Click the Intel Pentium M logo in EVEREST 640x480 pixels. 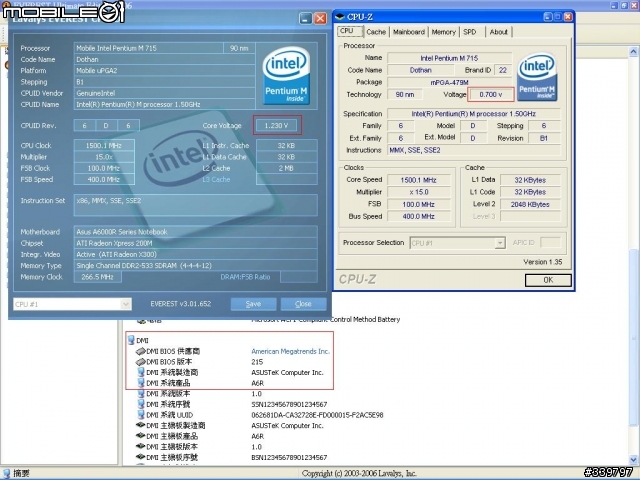pos(286,76)
